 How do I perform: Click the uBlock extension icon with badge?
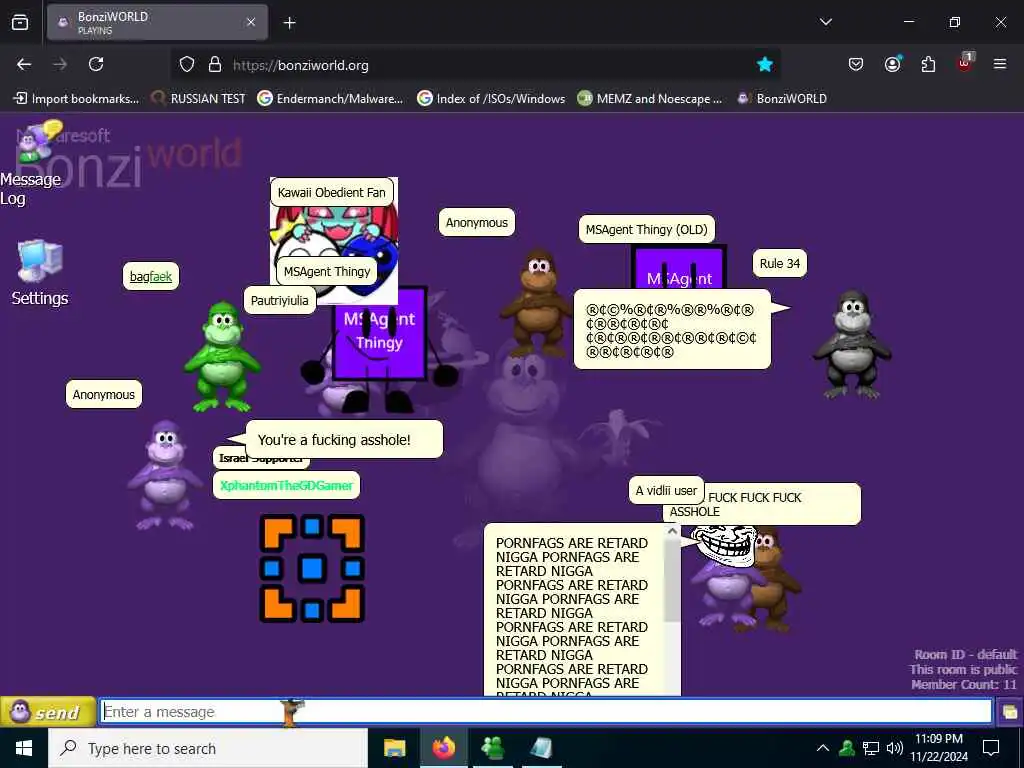[x=965, y=63]
